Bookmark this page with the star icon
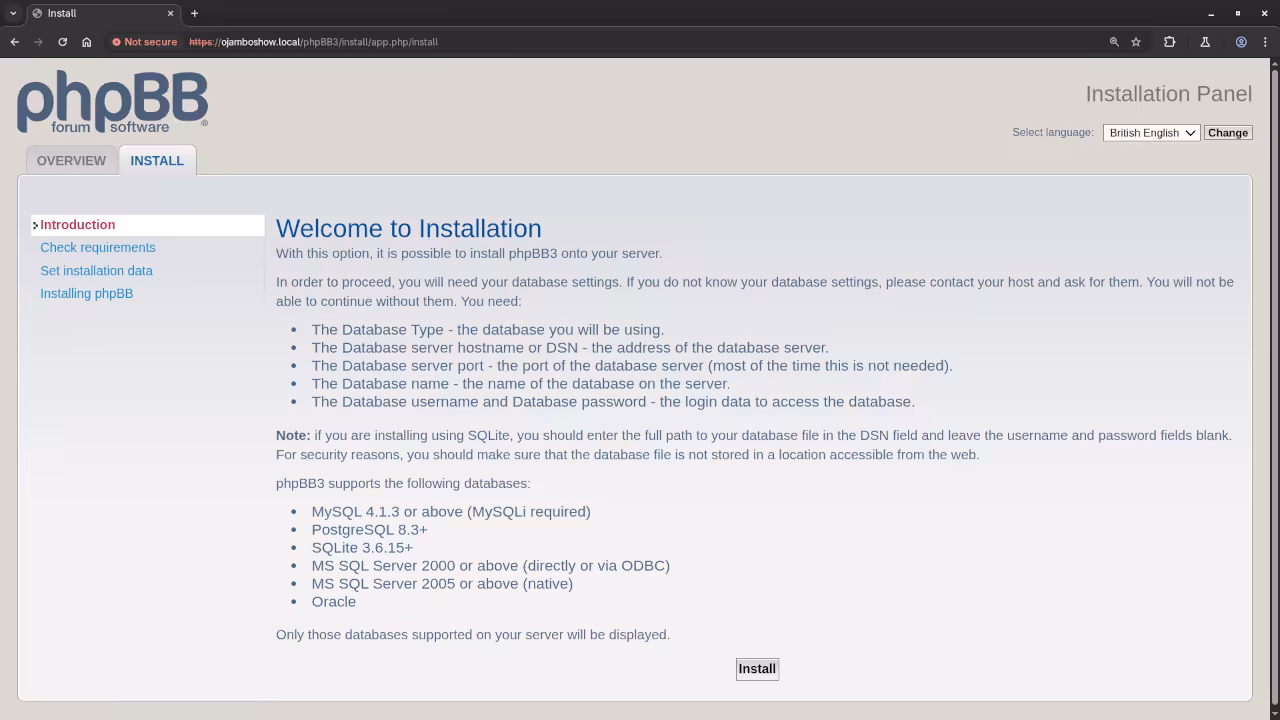This screenshot has width=1280, height=720. (1136, 42)
